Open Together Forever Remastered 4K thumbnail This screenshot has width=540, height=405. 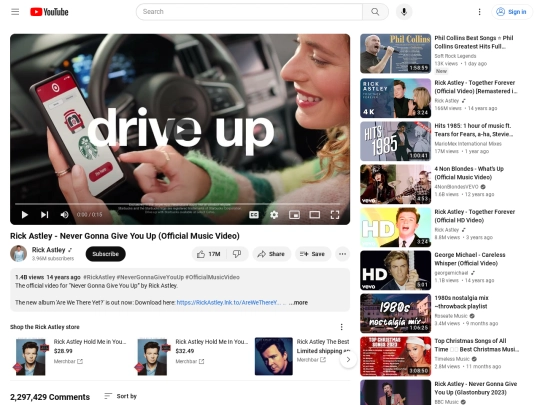tap(395, 98)
